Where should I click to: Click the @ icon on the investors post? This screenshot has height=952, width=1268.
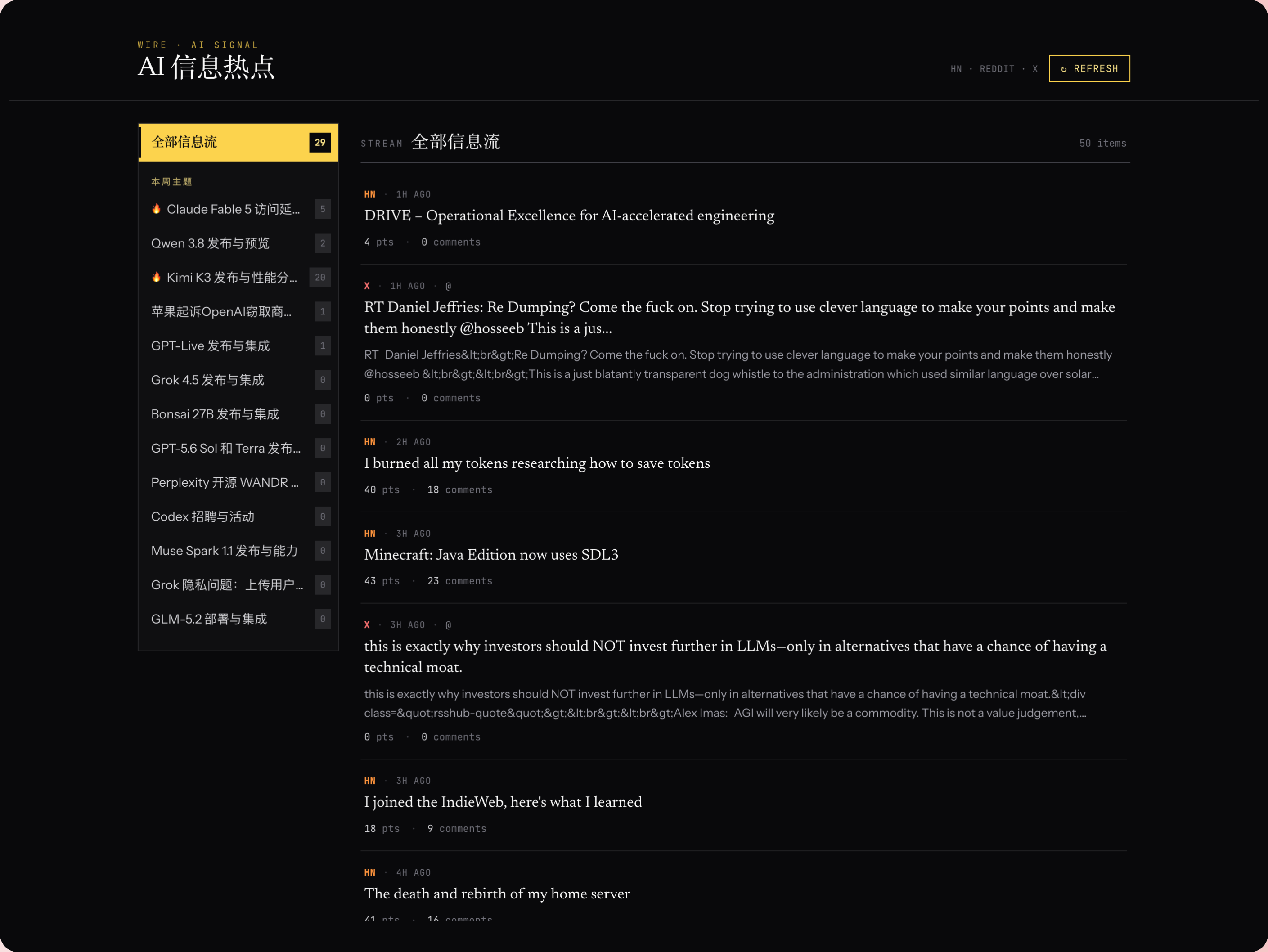[448, 625]
